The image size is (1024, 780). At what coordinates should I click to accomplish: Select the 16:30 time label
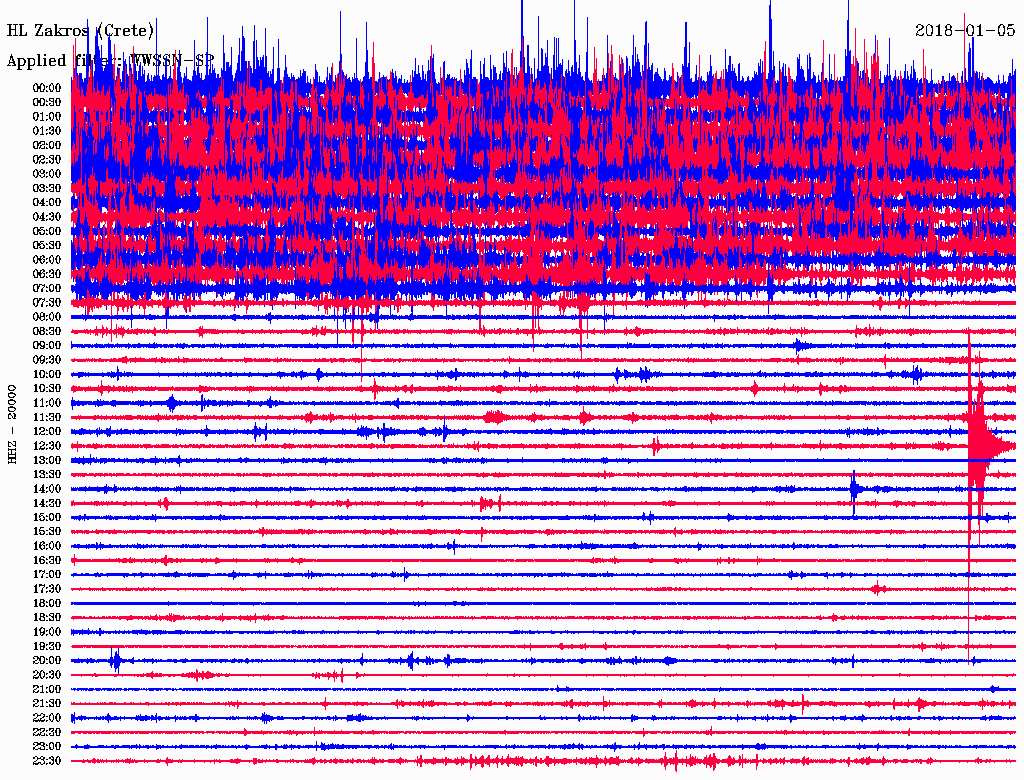(47, 561)
